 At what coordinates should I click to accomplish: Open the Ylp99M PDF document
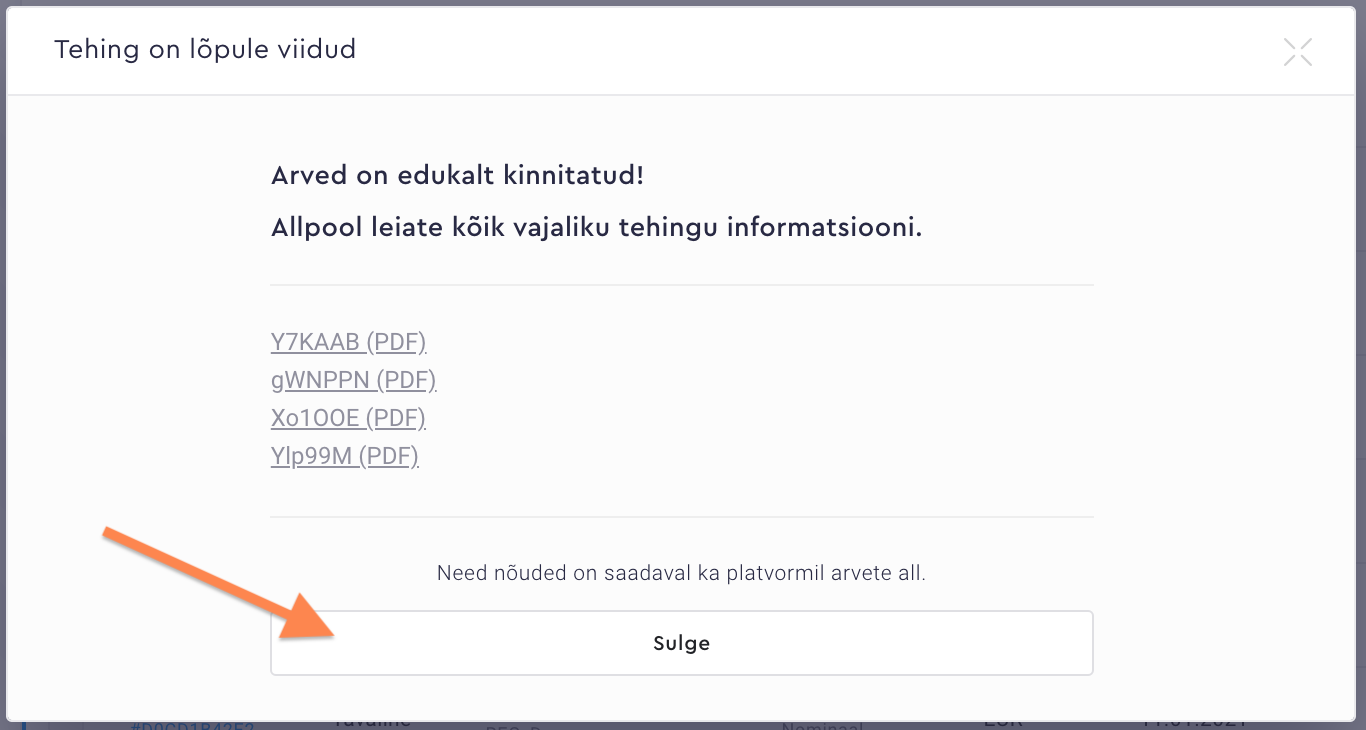pos(344,455)
